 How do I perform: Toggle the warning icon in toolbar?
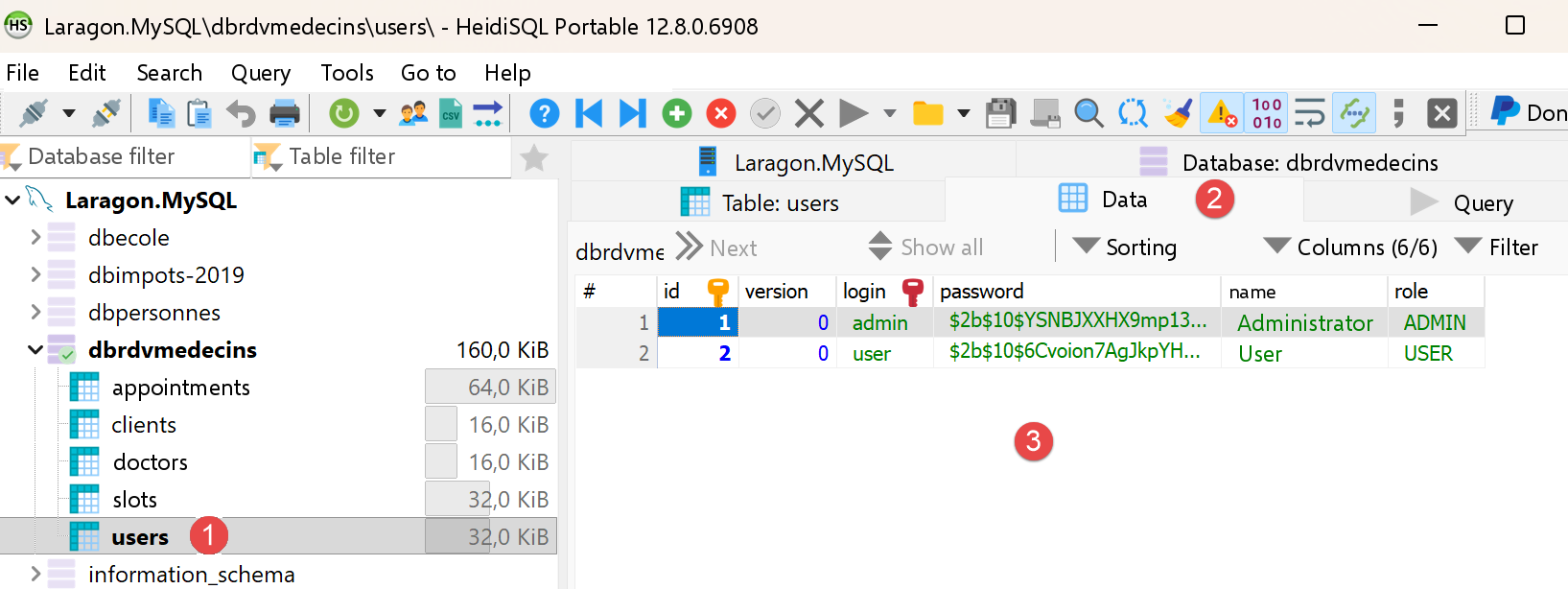(x=1222, y=113)
